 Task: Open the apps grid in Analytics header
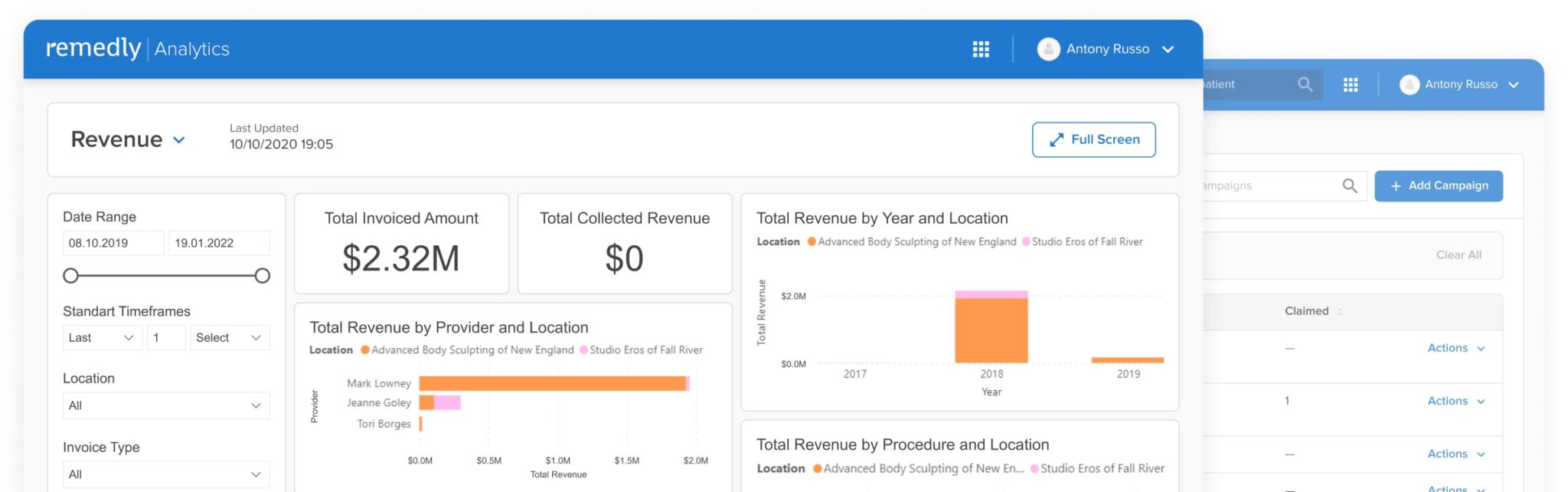tap(981, 49)
